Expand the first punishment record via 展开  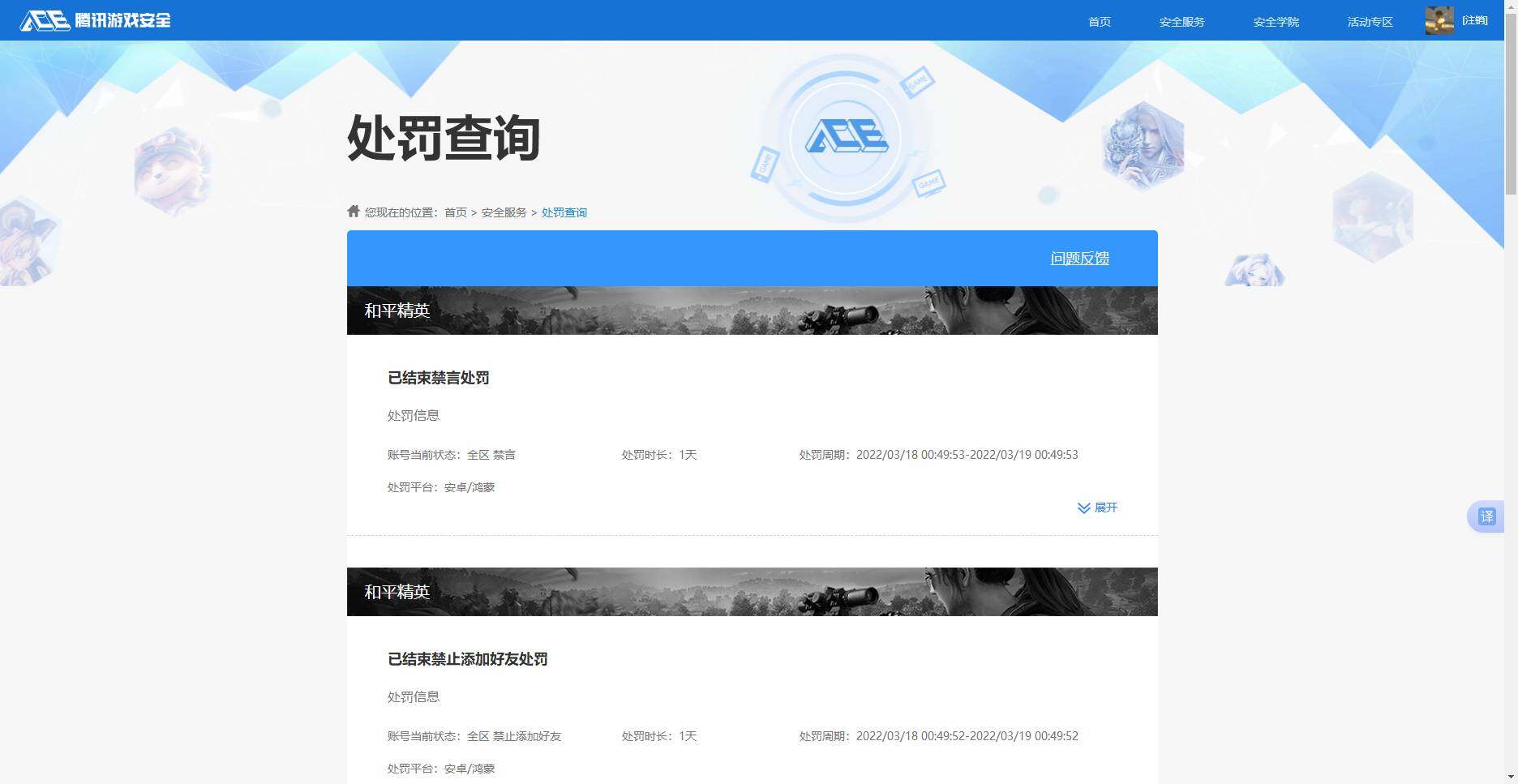coord(1107,508)
